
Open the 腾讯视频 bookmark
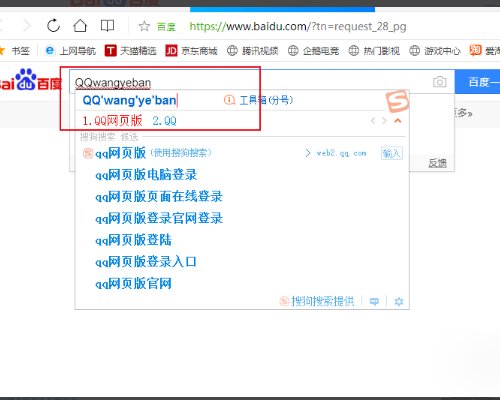(x=252, y=51)
